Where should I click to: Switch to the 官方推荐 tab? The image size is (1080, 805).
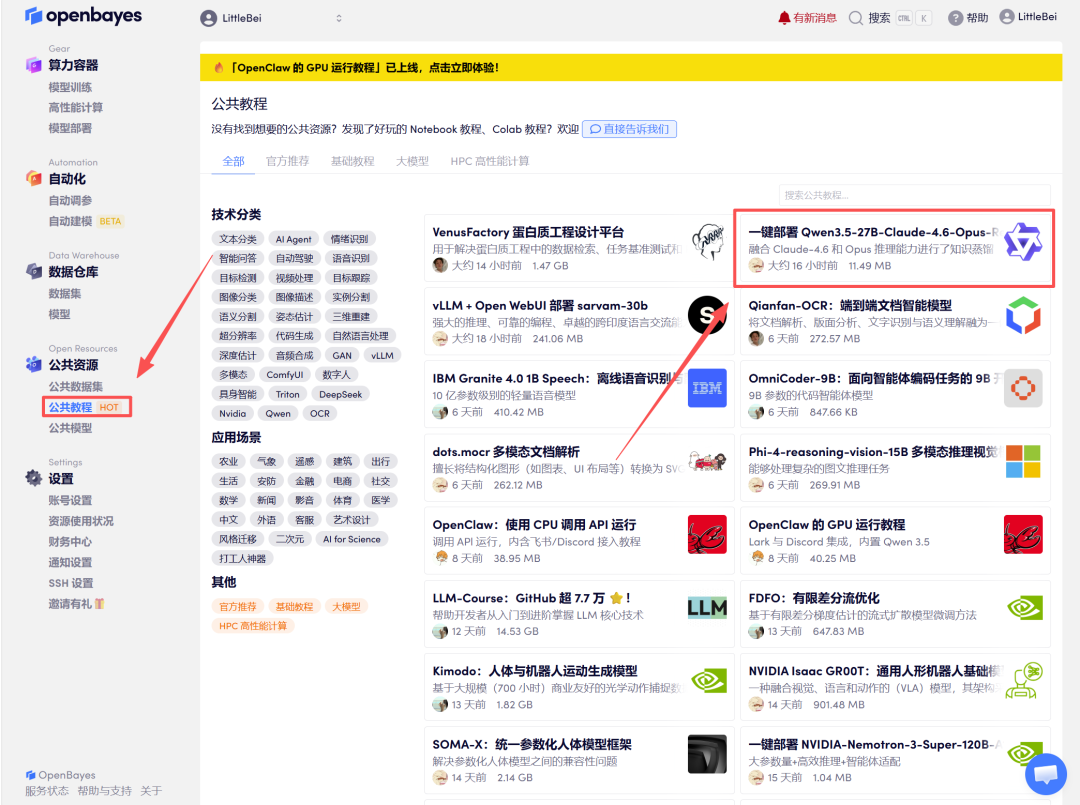(x=287, y=161)
